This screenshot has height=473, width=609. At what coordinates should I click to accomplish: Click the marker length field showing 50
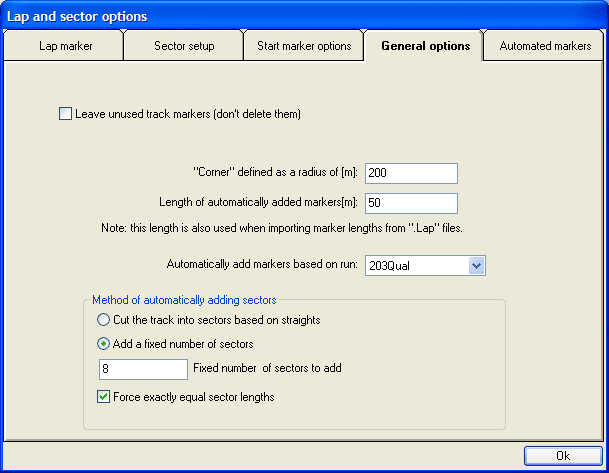(x=411, y=203)
